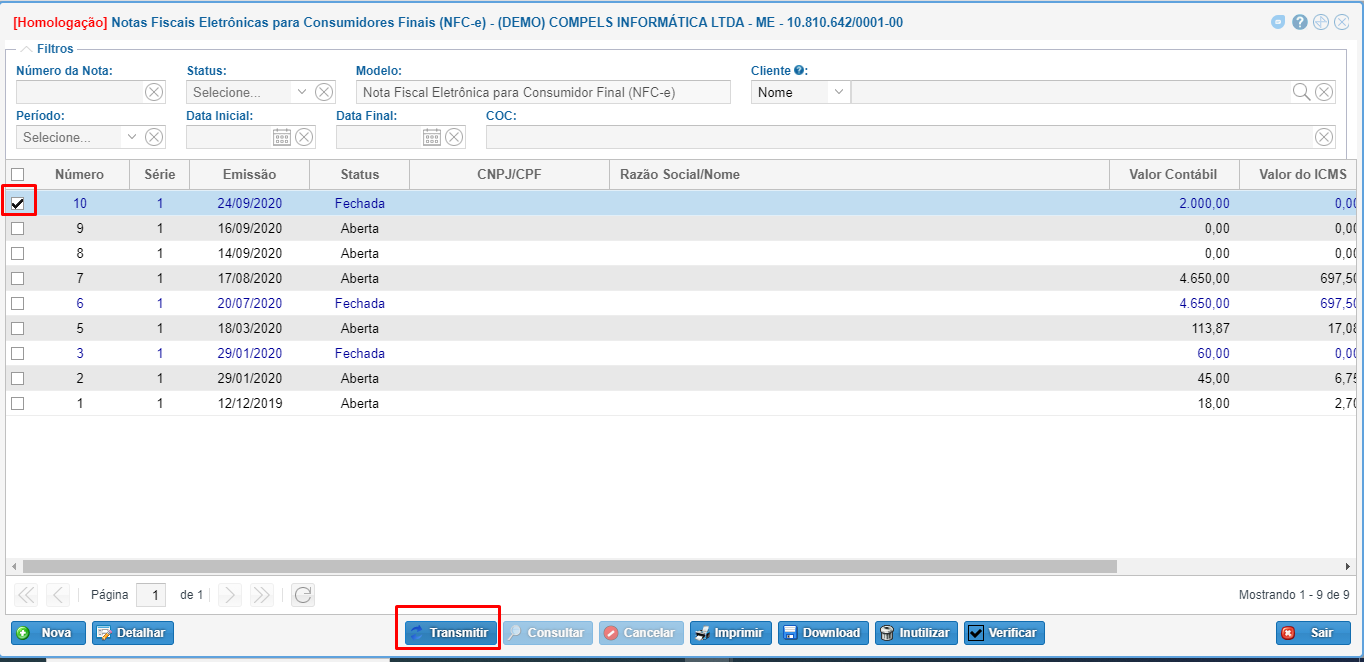Sort by the Valor Contábil column header
The height and width of the screenshot is (662, 1364).
[1174, 174]
